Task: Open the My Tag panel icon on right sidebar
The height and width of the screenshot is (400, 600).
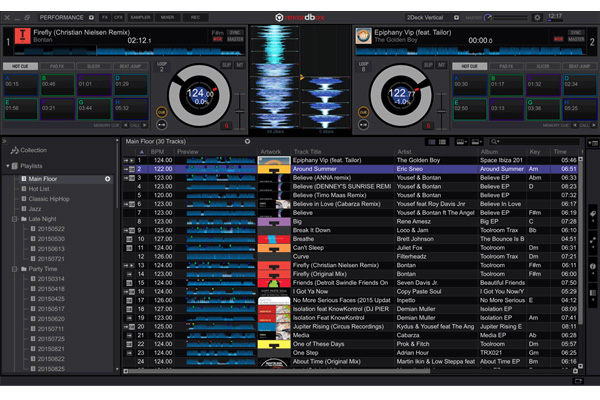Action: pyautogui.click(x=593, y=214)
